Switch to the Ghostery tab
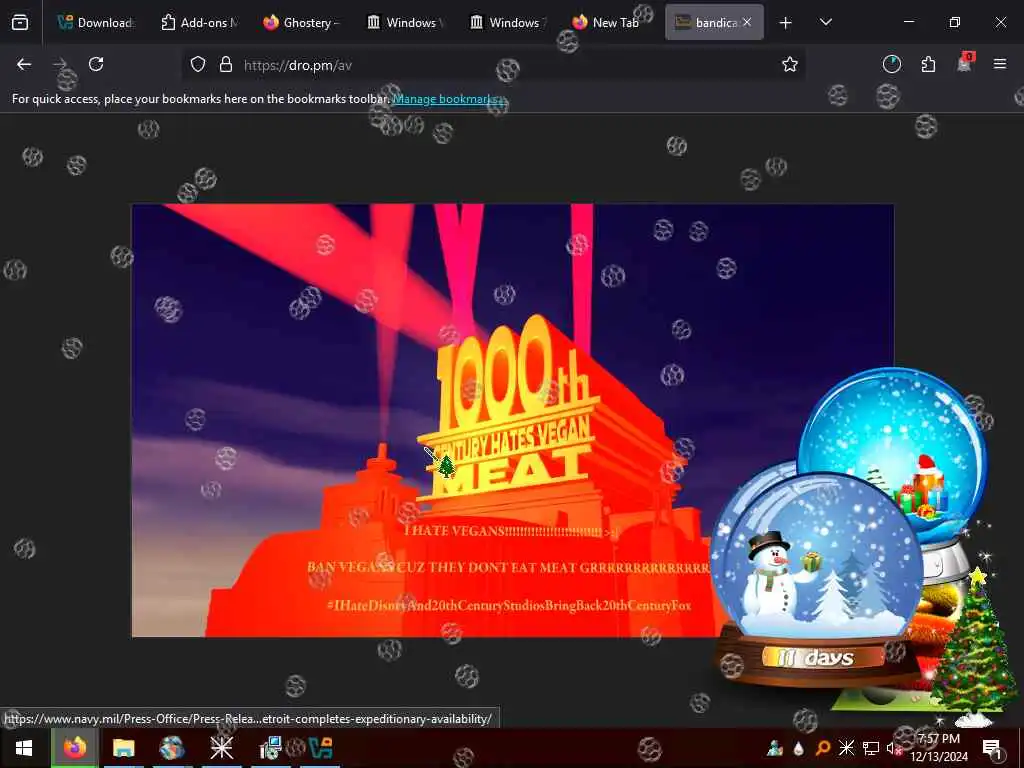The width and height of the screenshot is (1024, 768). click(302, 22)
